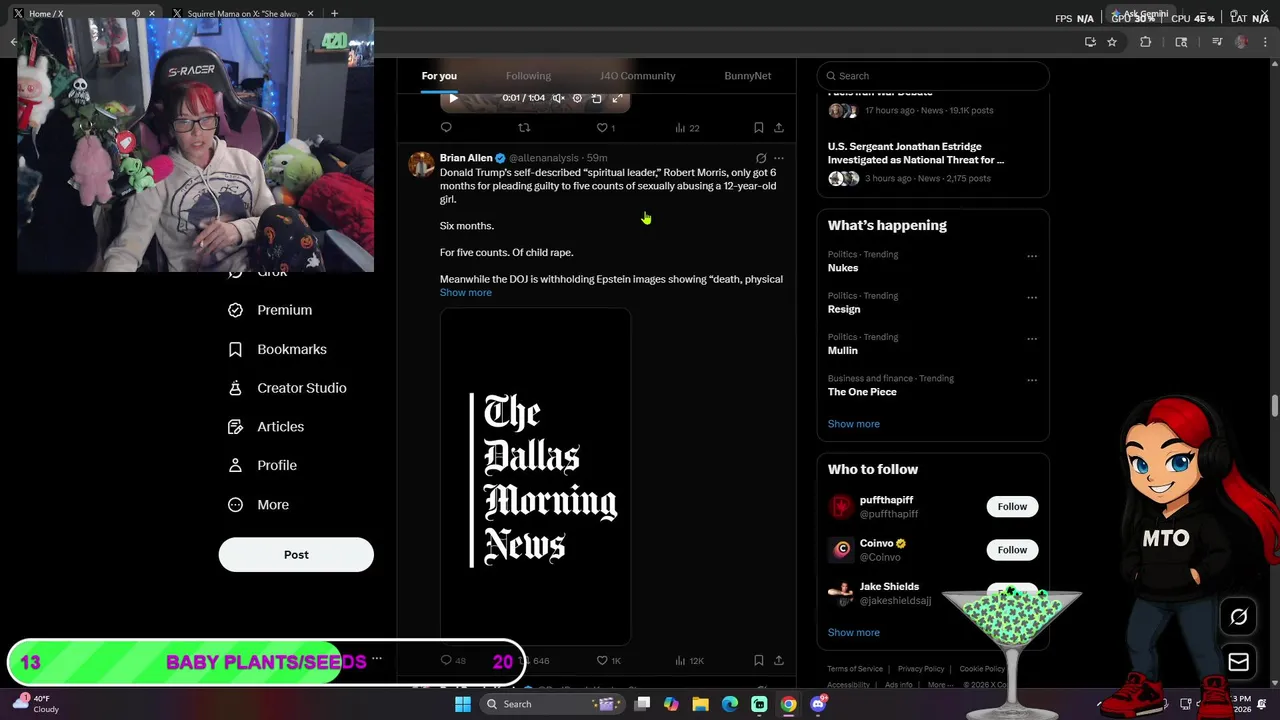Unmute the video with the speaker icon
This screenshot has height=720, width=1280.
pyautogui.click(x=558, y=98)
